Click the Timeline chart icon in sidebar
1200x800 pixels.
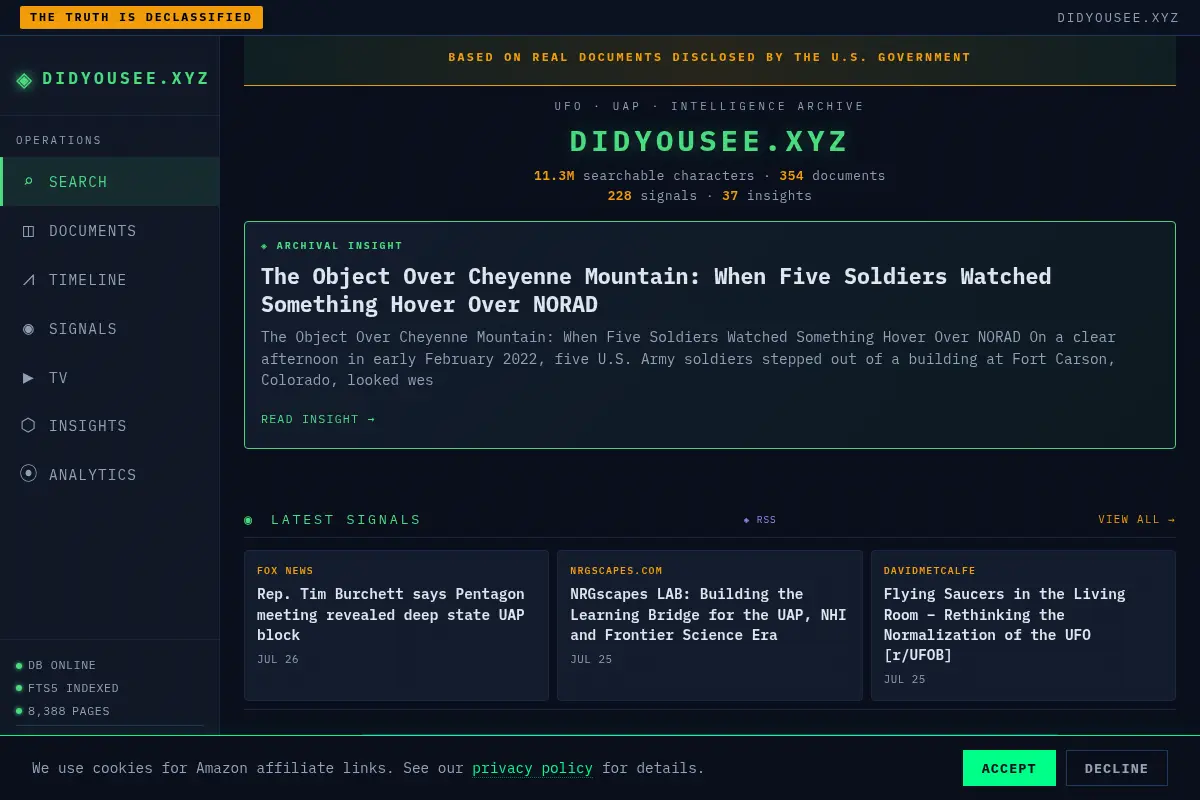tap(28, 280)
